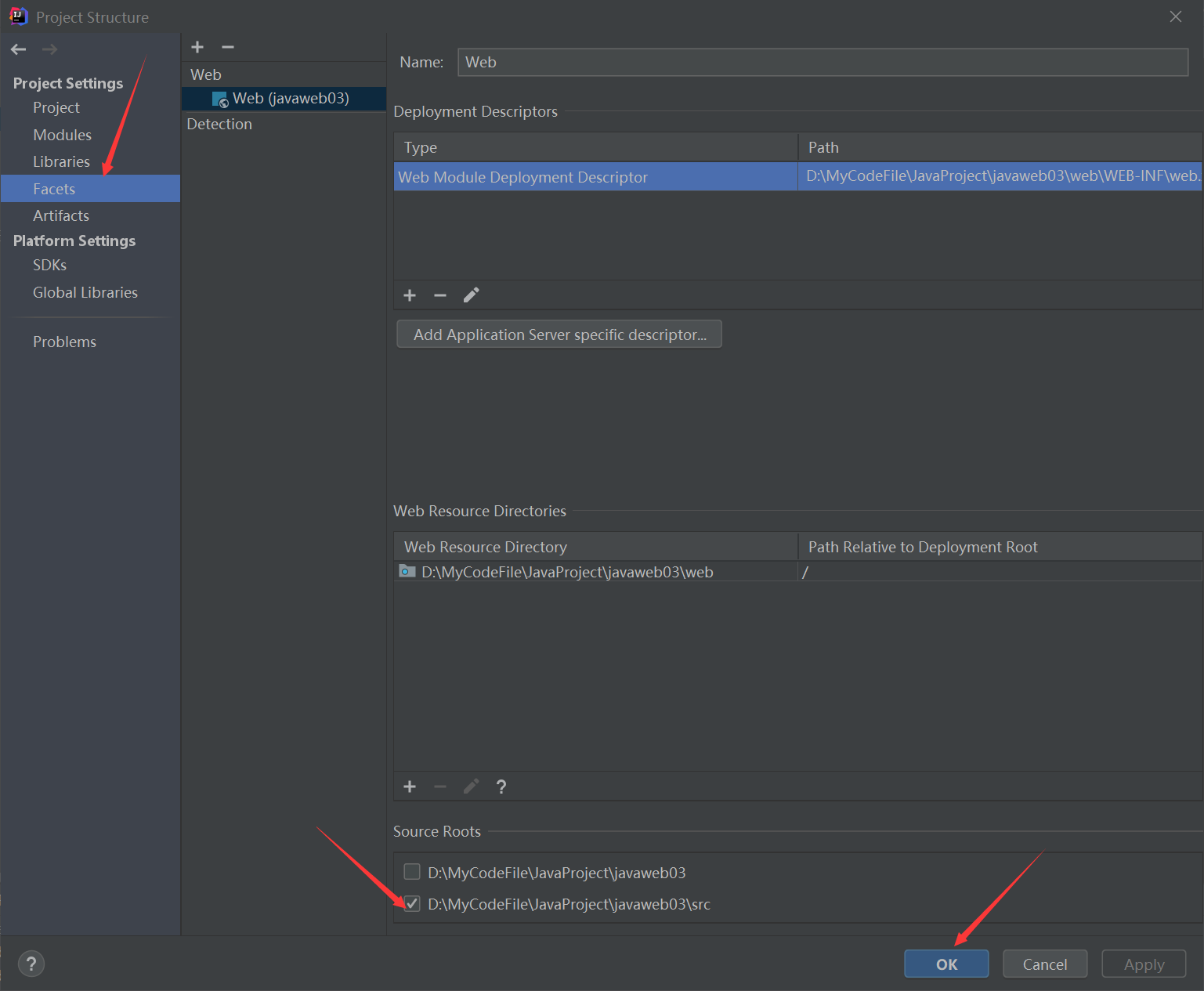Remove web resource directory minus icon

pos(440,787)
